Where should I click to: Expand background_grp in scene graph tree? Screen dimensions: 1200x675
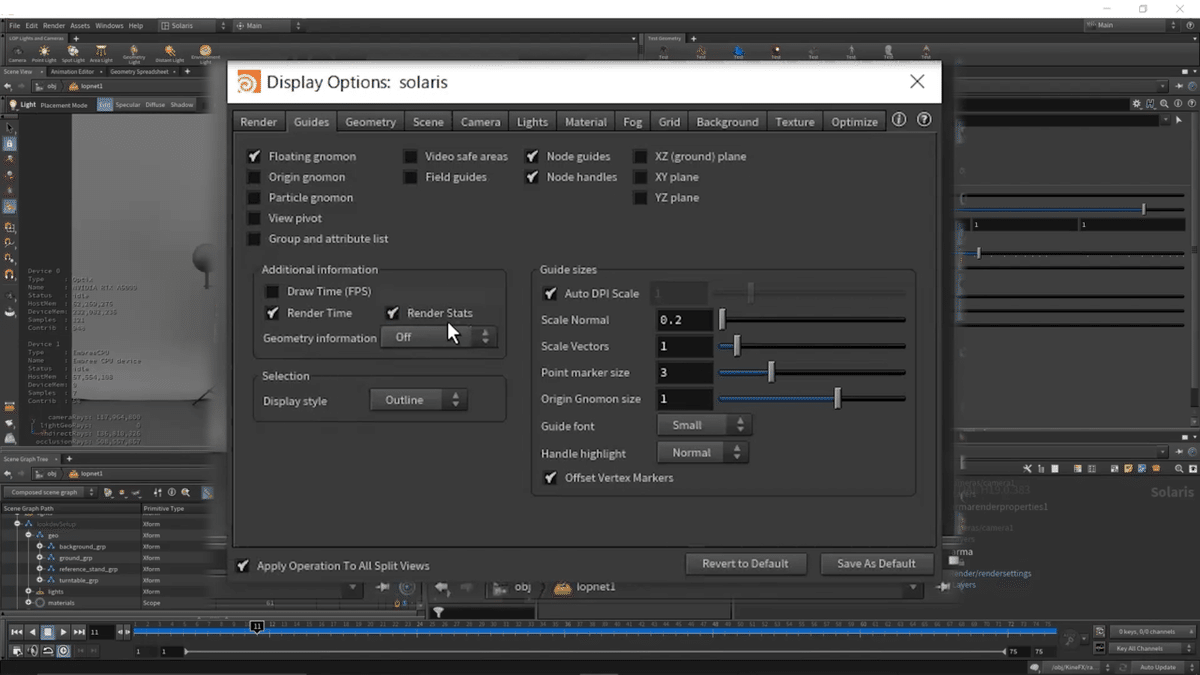point(40,547)
